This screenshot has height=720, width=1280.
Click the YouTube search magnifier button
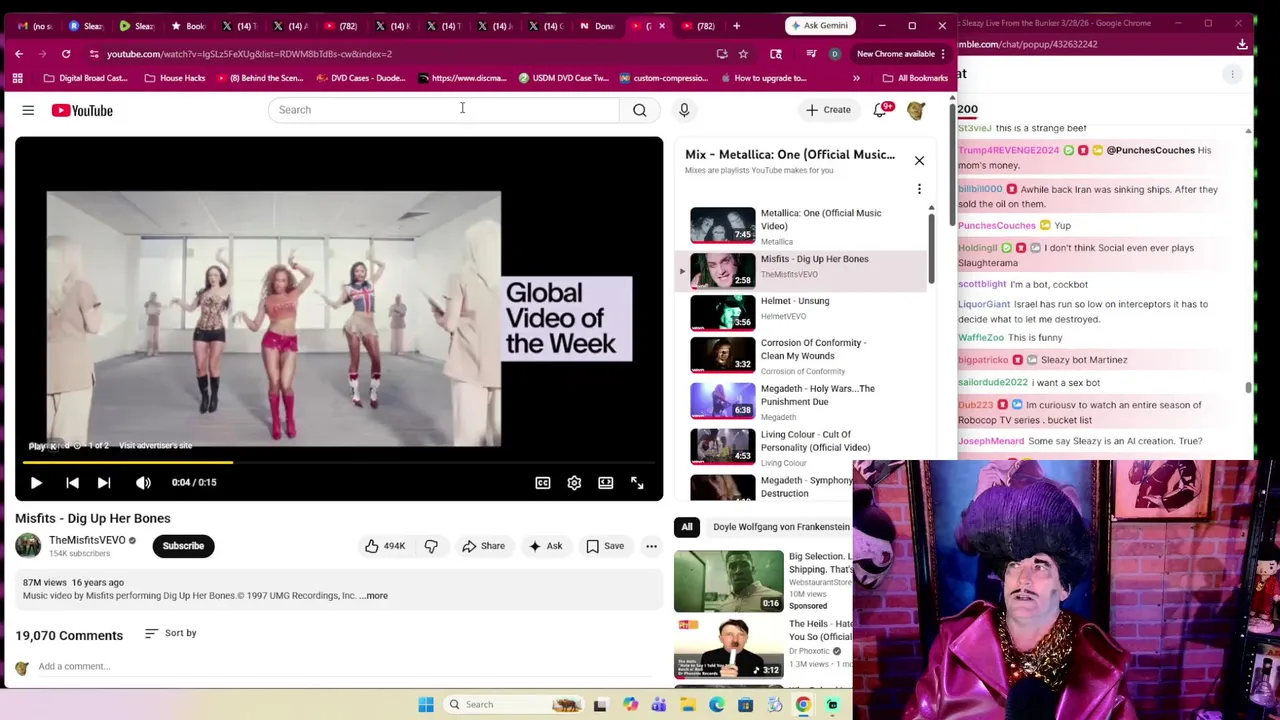pyautogui.click(x=639, y=110)
